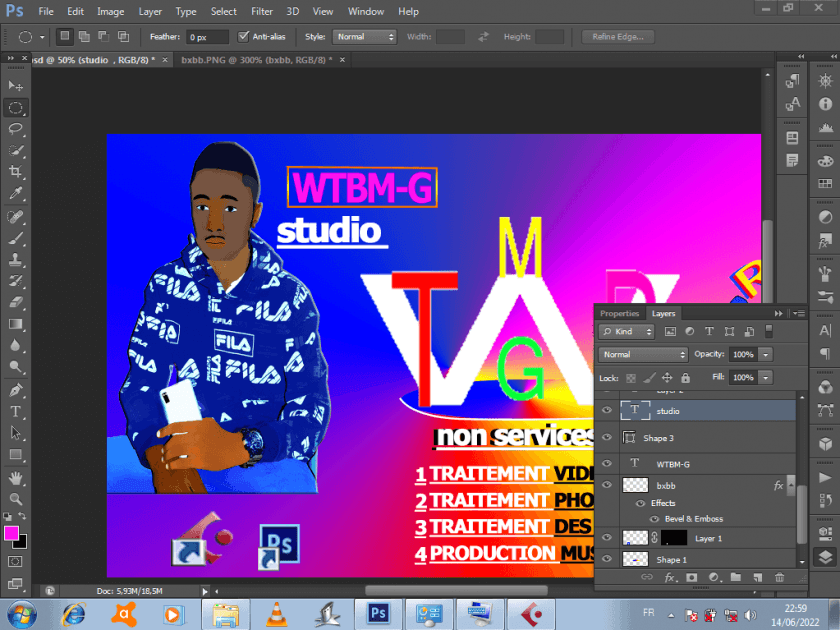This screenshot has width=840, height=630.
Task: Select the studio layer thumbnail
Action: pyautogui.click(x=634, y=410)
